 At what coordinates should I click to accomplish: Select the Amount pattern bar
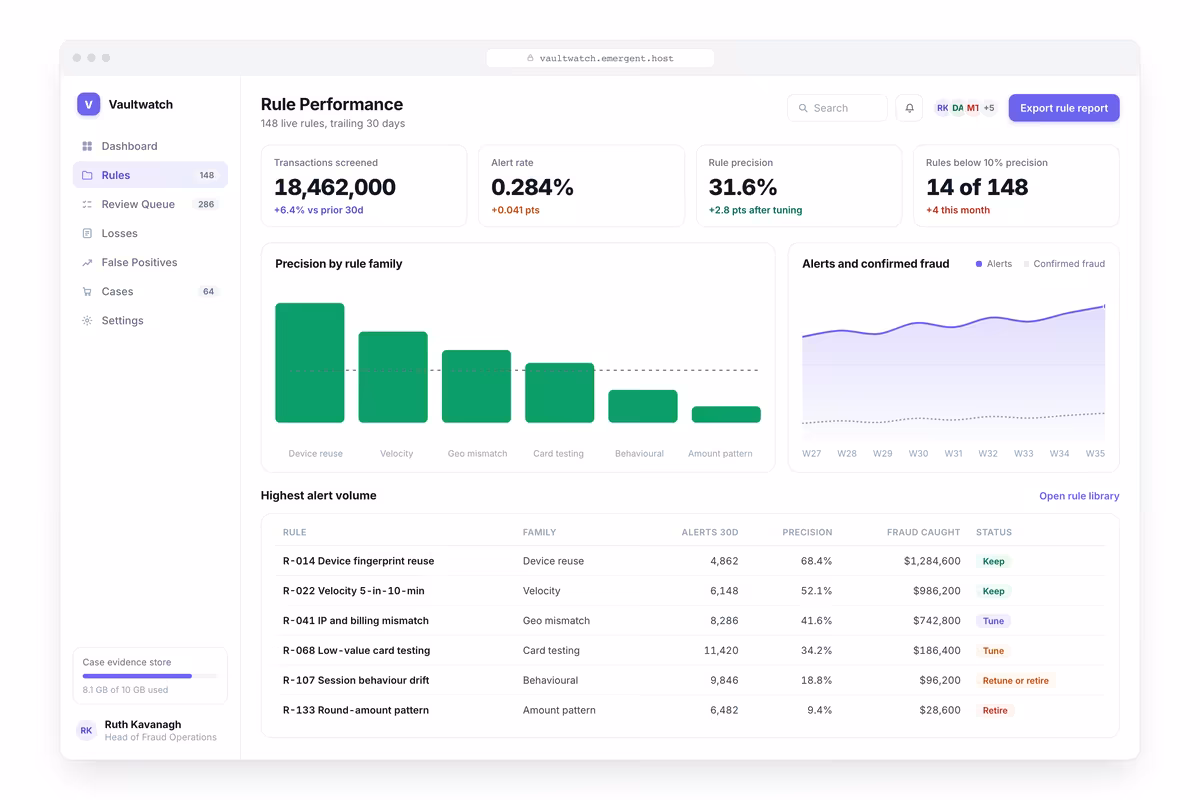point(726,414)
